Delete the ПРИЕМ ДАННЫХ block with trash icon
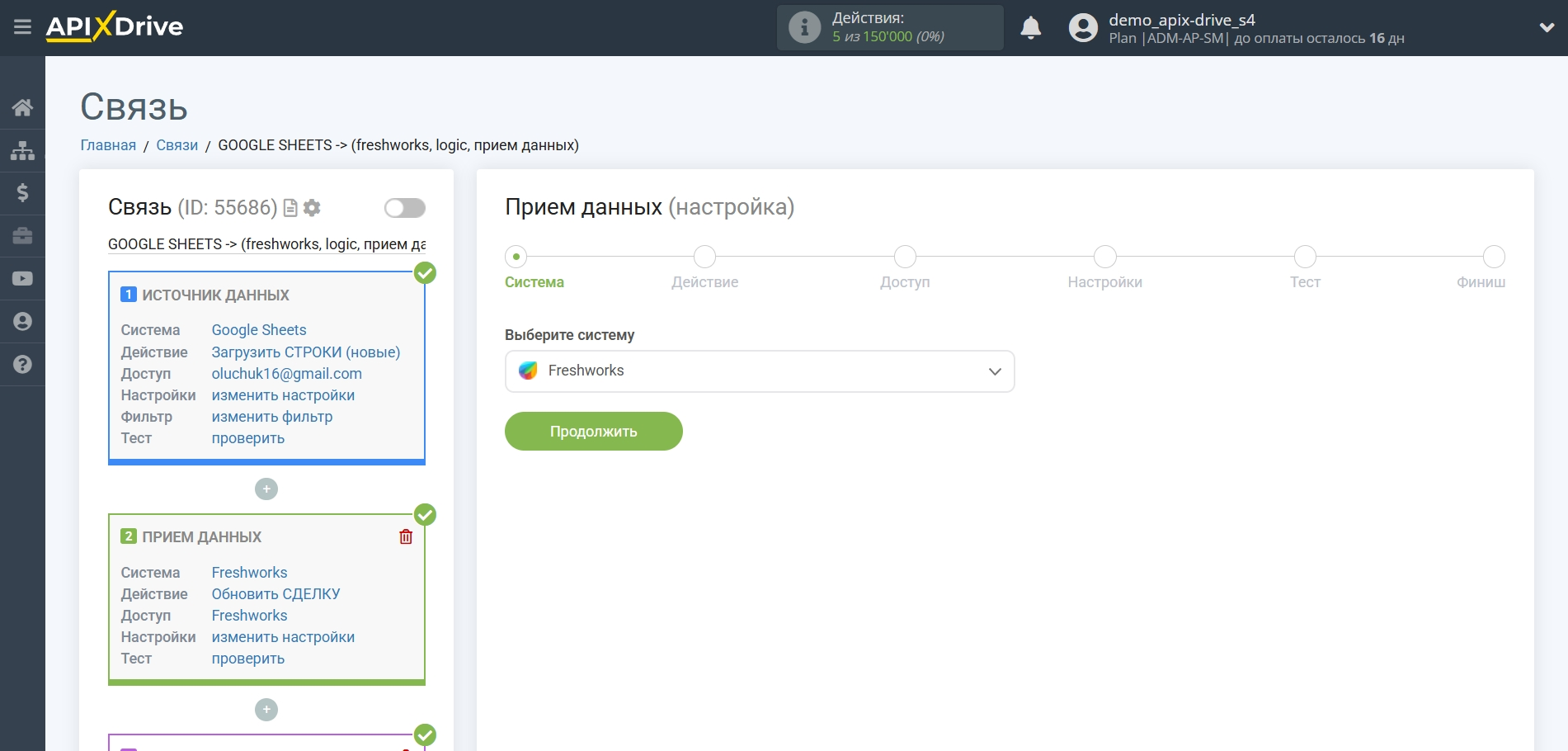Viewport: 1568px width, 751px height. tap(406, 537)
